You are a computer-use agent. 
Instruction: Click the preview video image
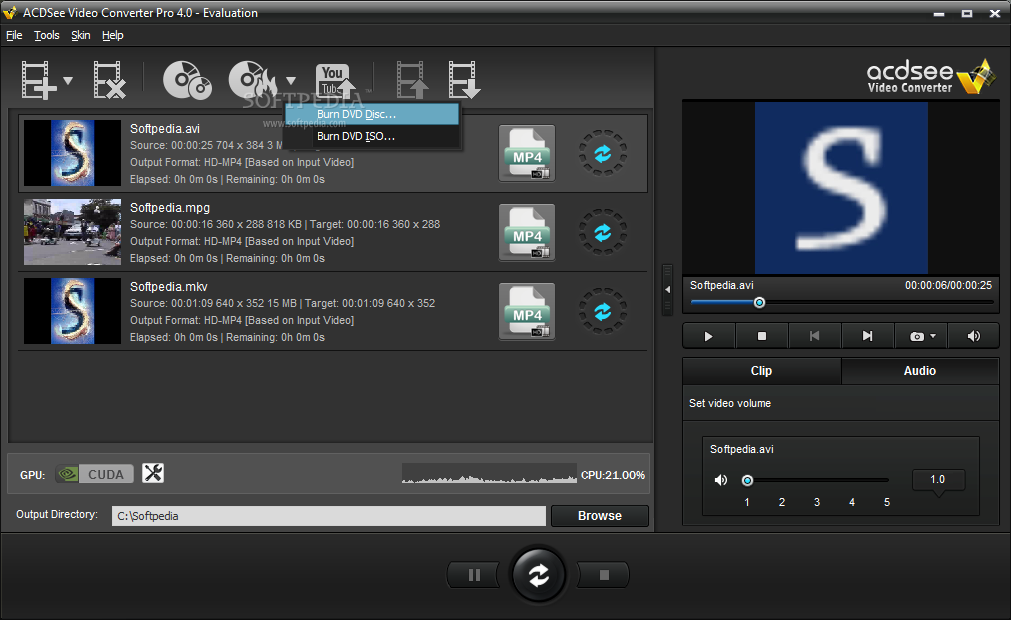pyautogui.click(x=841, y=188)
